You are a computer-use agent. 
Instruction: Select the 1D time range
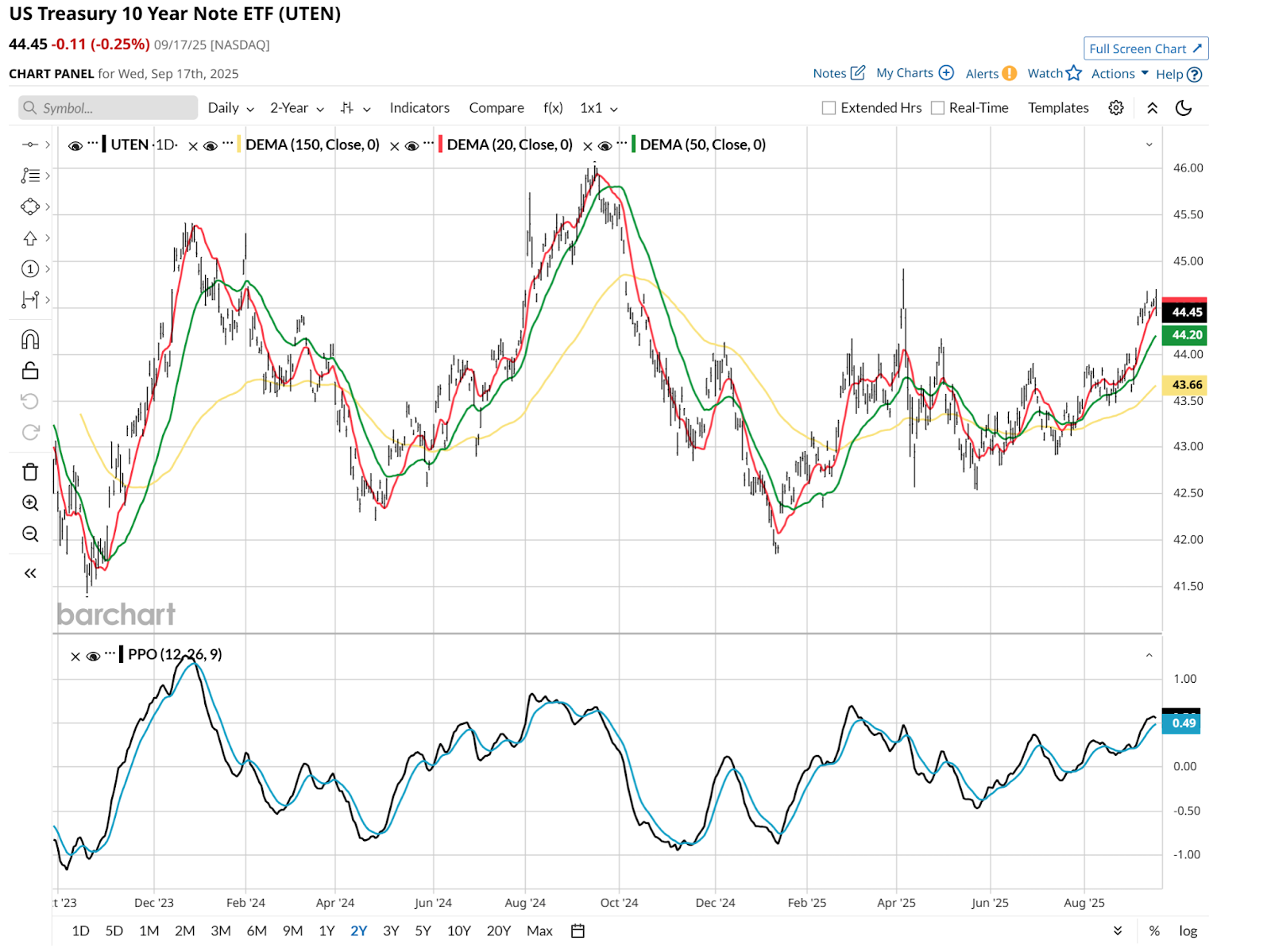coord(80,931)
